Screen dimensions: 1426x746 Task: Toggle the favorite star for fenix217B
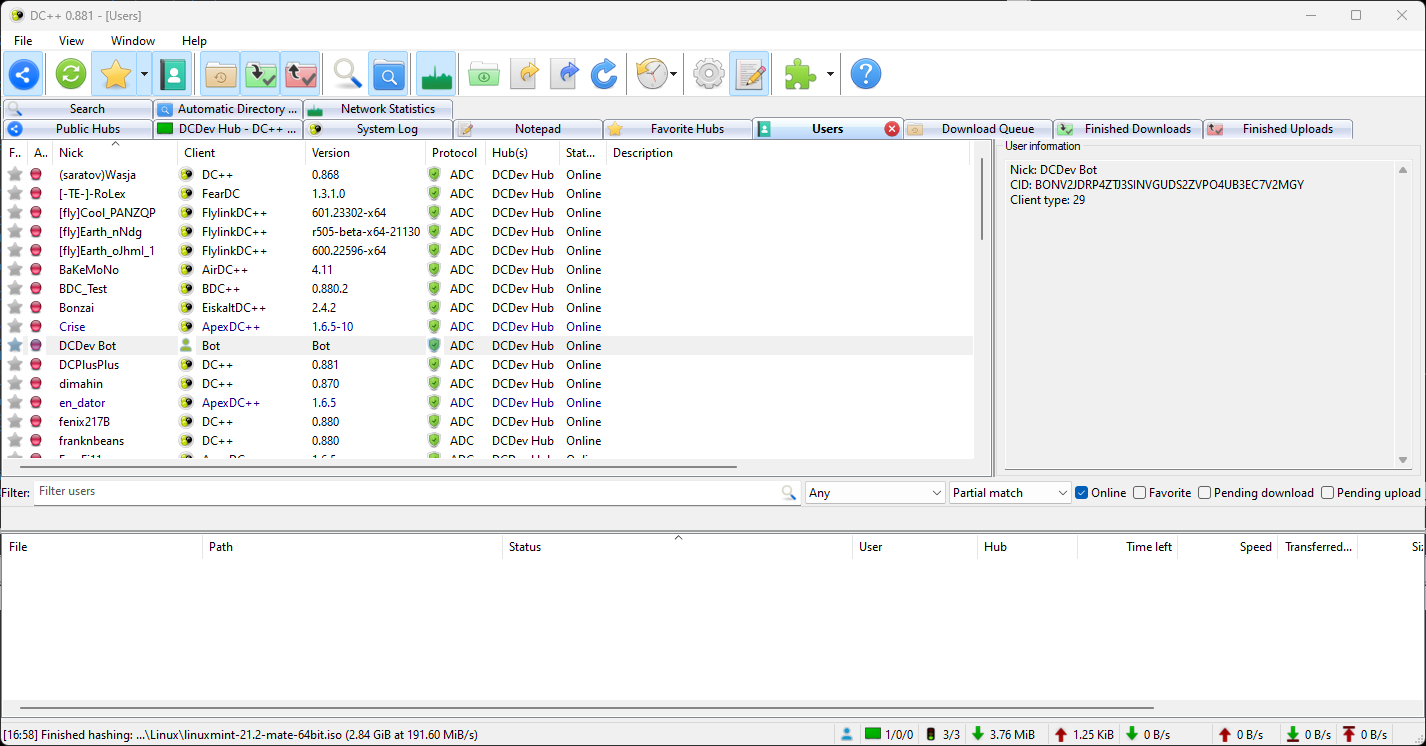coord(15,421)
